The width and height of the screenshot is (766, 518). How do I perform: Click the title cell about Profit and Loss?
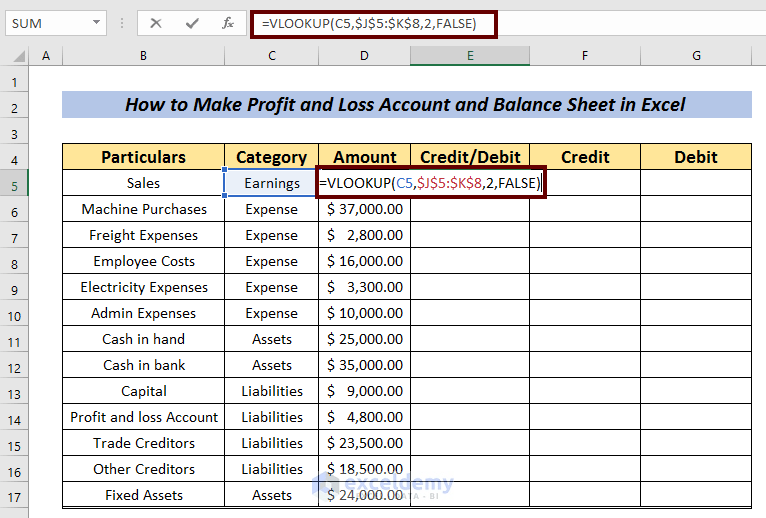click(407, 105)
